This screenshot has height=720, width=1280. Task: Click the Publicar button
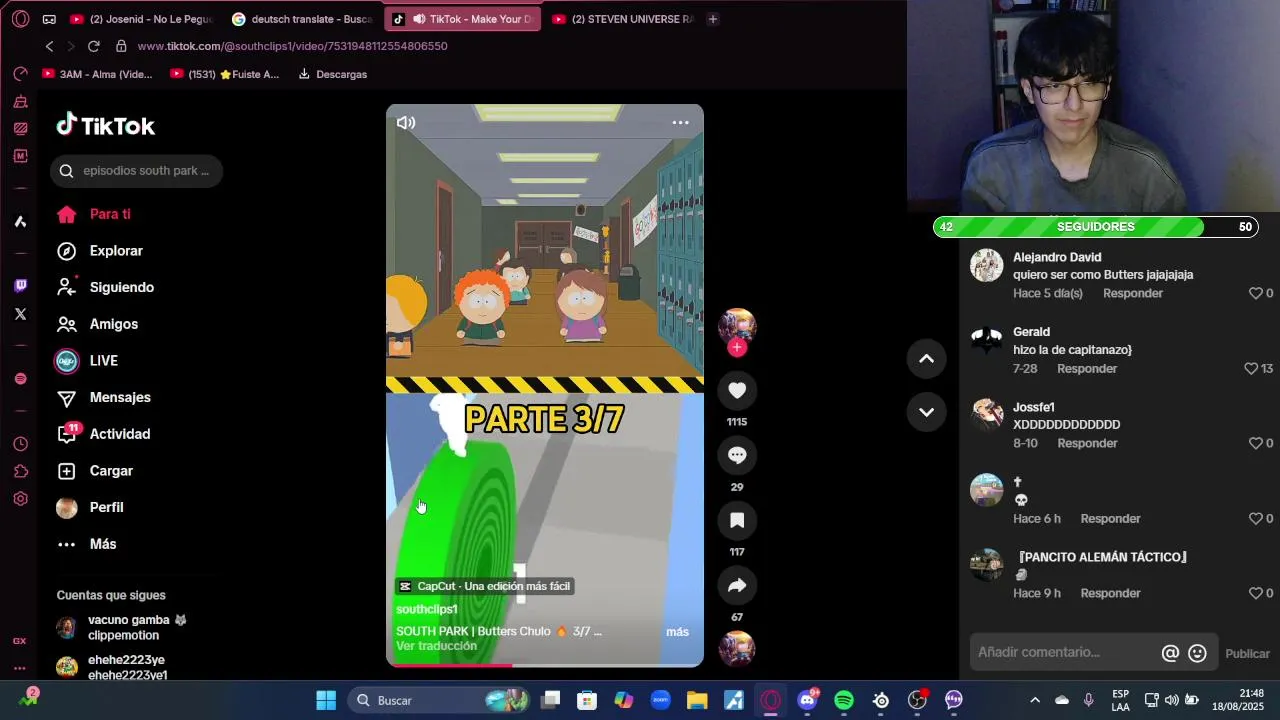(x=1247, y=654)
